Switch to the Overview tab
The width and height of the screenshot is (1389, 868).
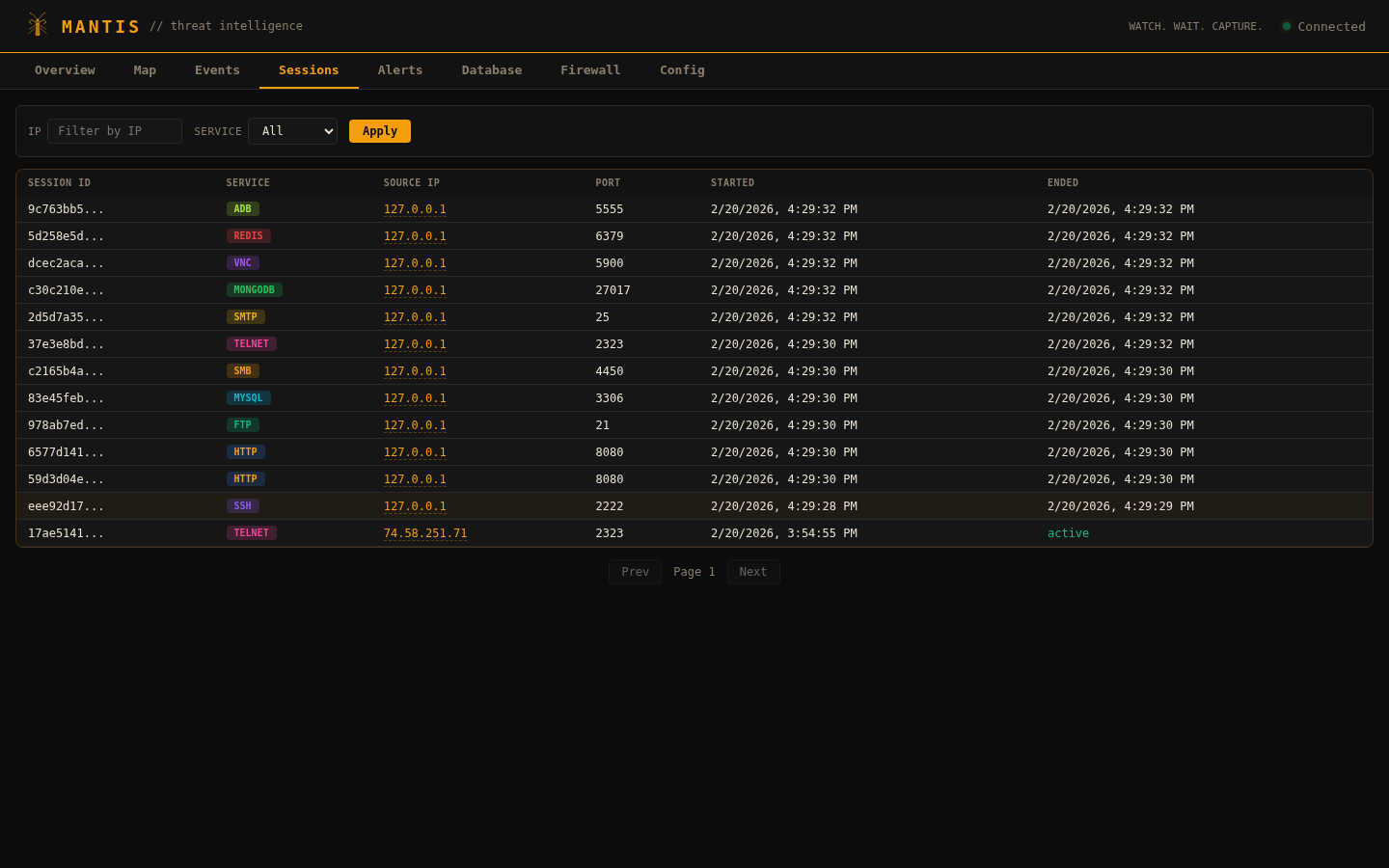tap(65, 70)
